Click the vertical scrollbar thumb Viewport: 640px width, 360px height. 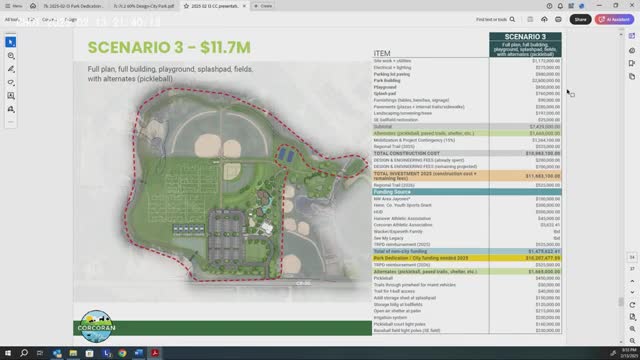pyautogui.click(x=621, y=302)
